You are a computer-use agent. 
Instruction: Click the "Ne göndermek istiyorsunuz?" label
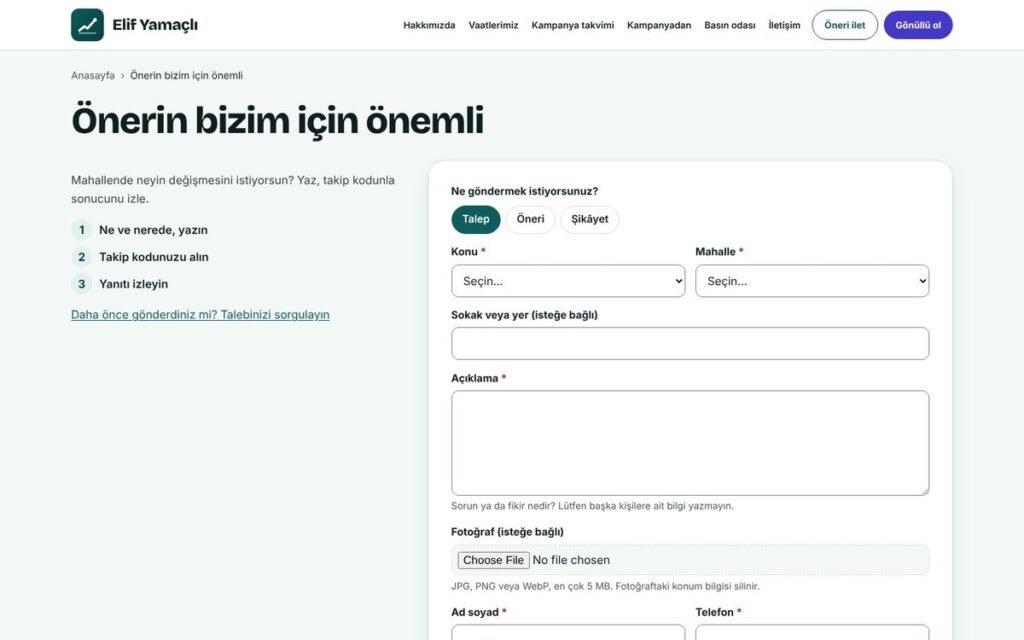(524, 191)
